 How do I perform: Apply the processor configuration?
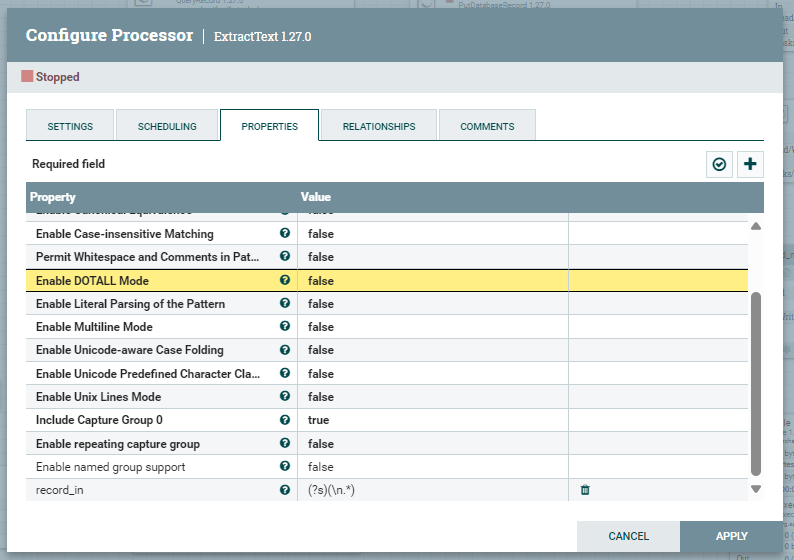pos(731,536)
